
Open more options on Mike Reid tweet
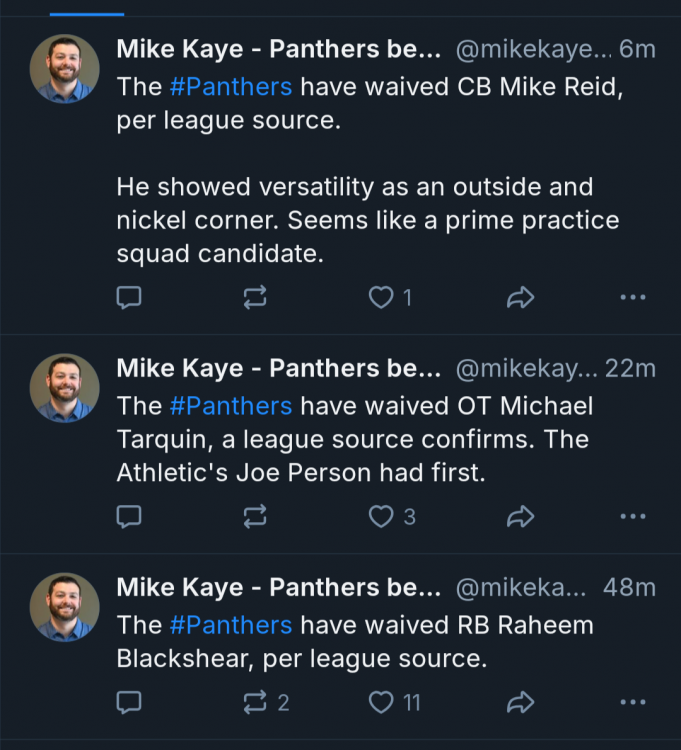632,297
